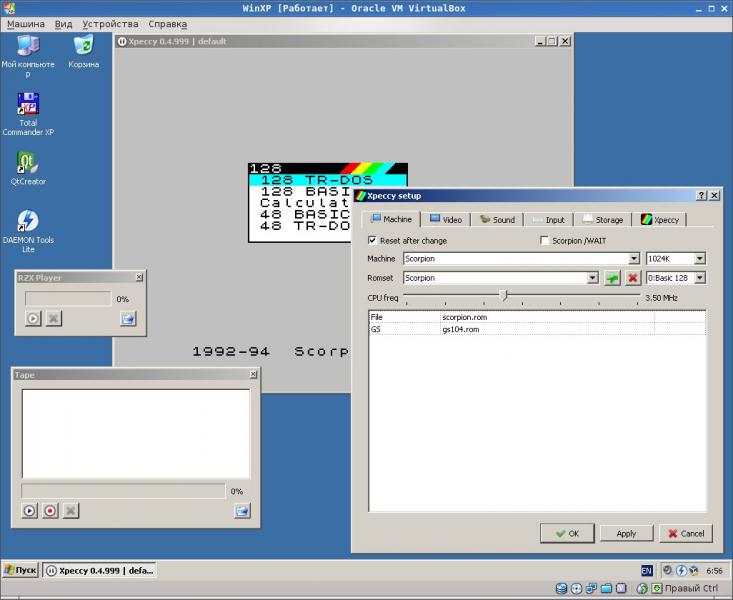Confirm the setup with the OK button
The width and height of the screenshot is (733, 600).
[566, 533]
